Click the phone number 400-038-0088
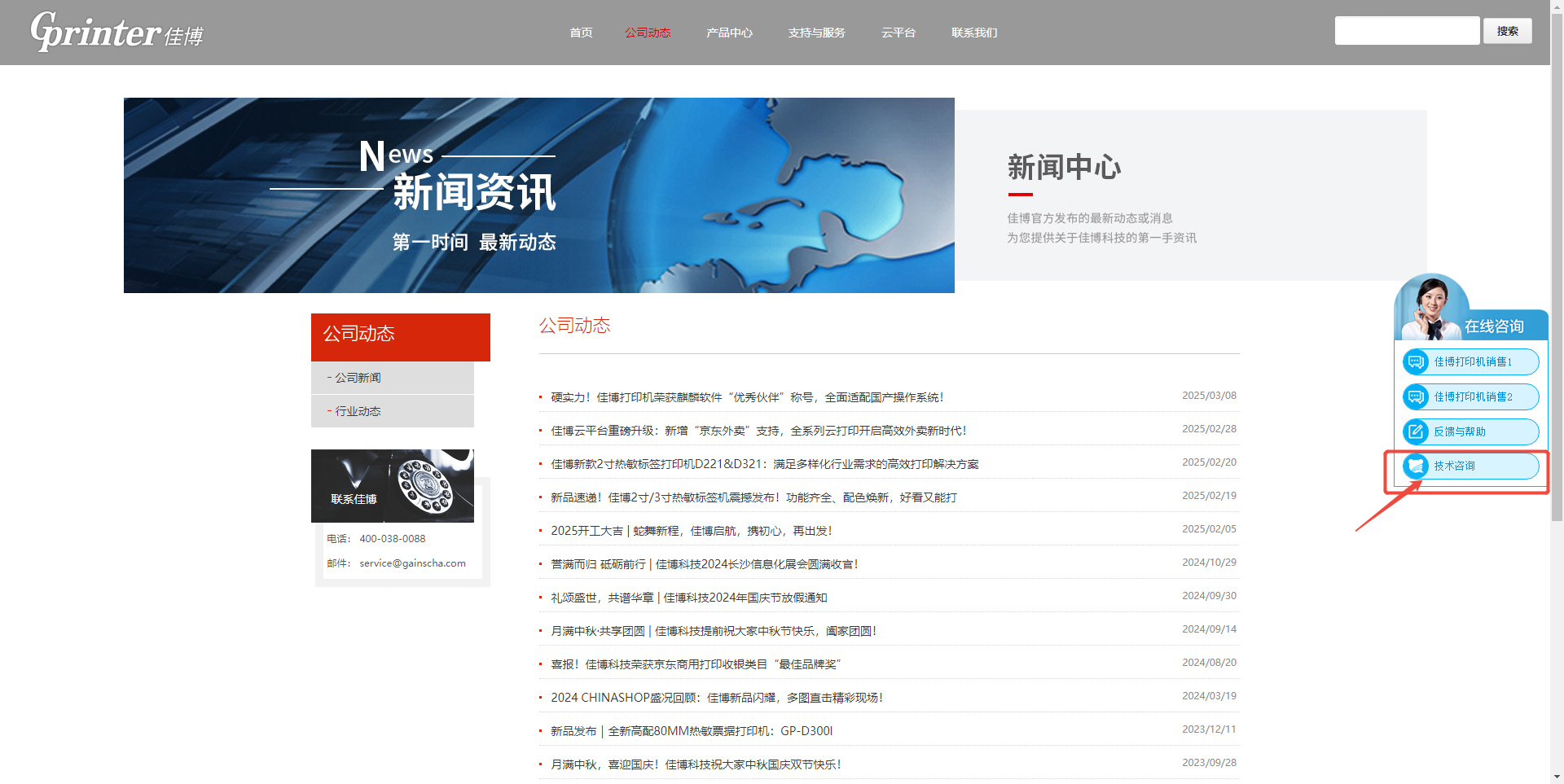The width and height of the screenshot is (1564, 784). 393,539
